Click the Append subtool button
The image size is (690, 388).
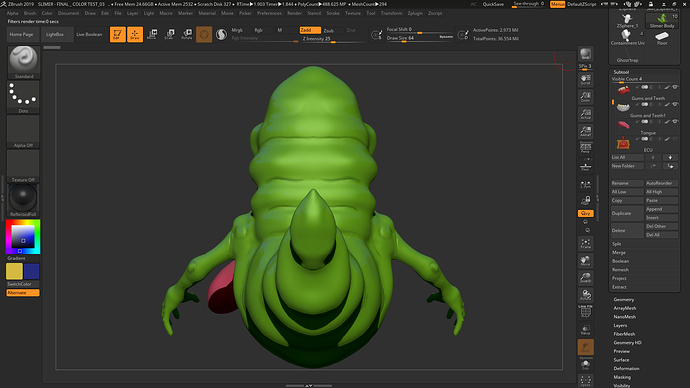pyautogui.click(x=661, y=209)
